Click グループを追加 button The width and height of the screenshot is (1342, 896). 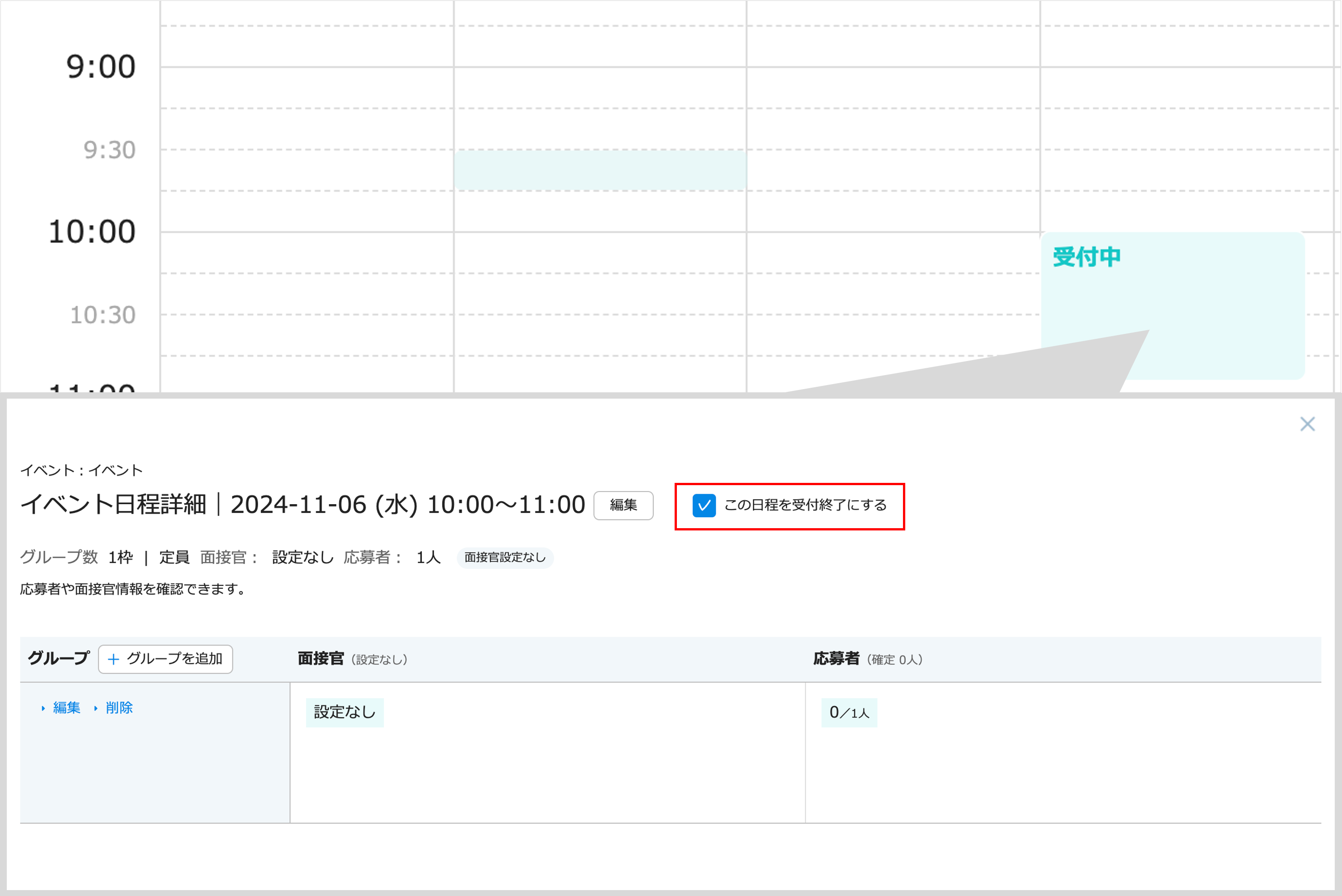click(165, 659)
